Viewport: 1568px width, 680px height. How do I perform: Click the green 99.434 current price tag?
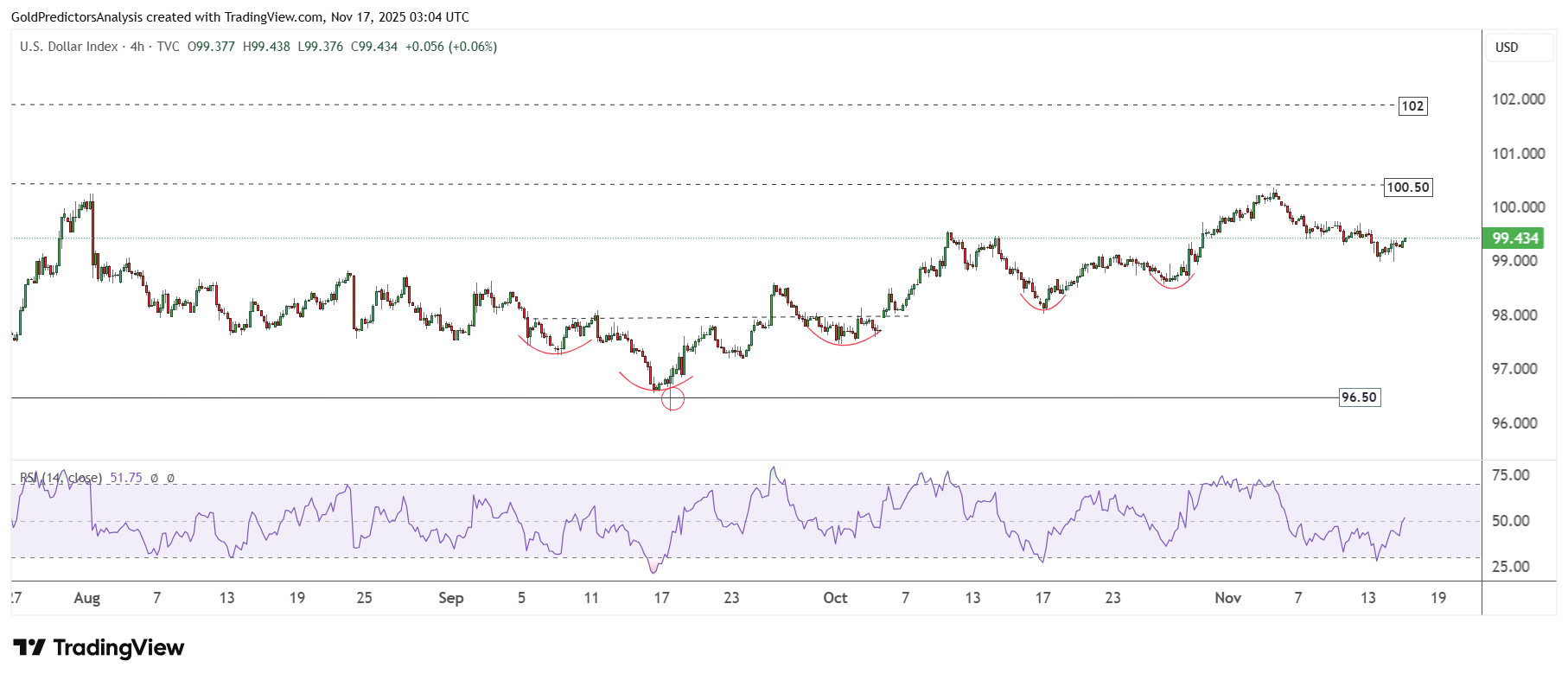(1514, 238)
